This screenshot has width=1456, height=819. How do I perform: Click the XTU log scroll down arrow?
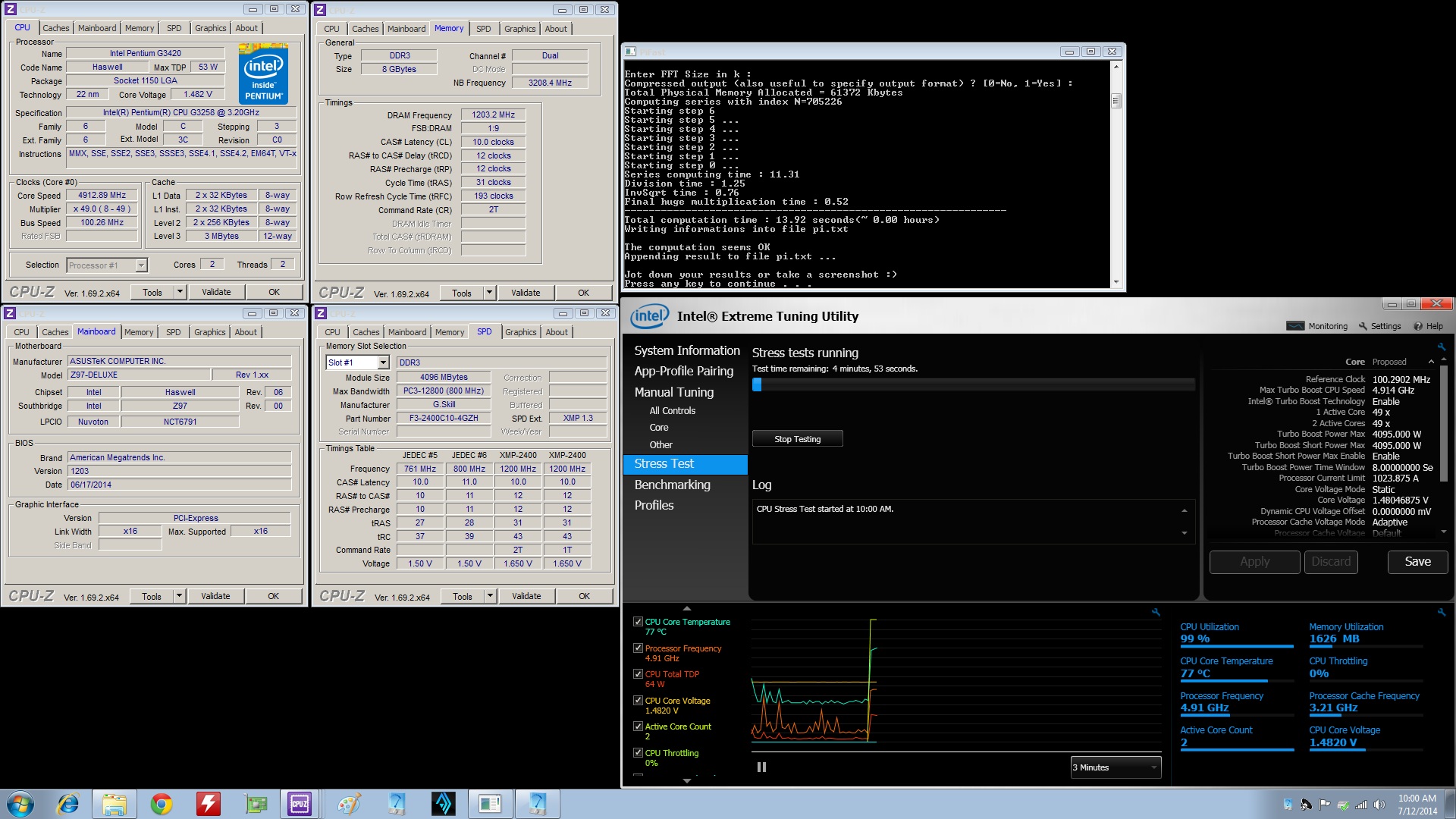(x=1185, y=533)
